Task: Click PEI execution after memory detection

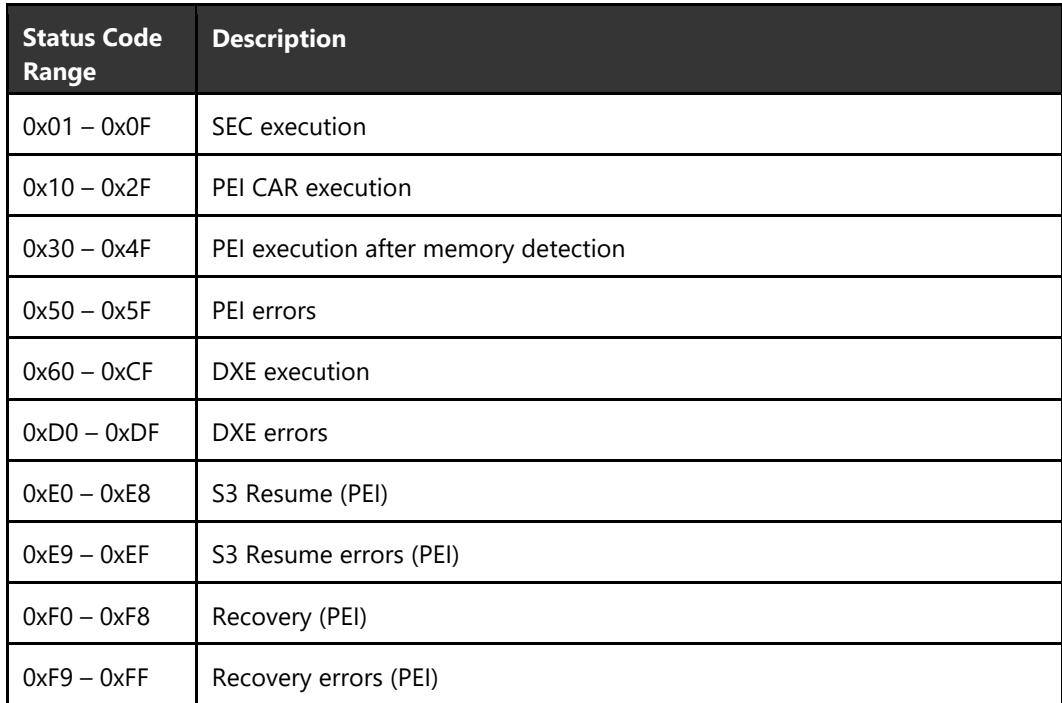Action: coord(419,249)
